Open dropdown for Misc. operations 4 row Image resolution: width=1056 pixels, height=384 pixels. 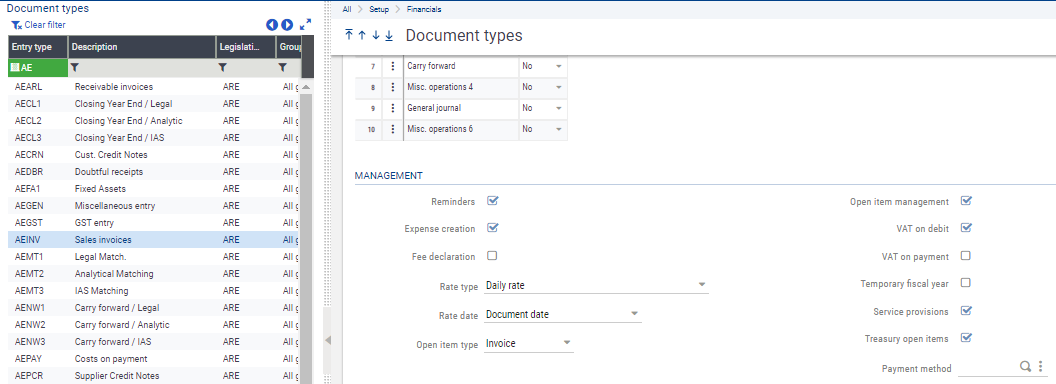[558, 88]
